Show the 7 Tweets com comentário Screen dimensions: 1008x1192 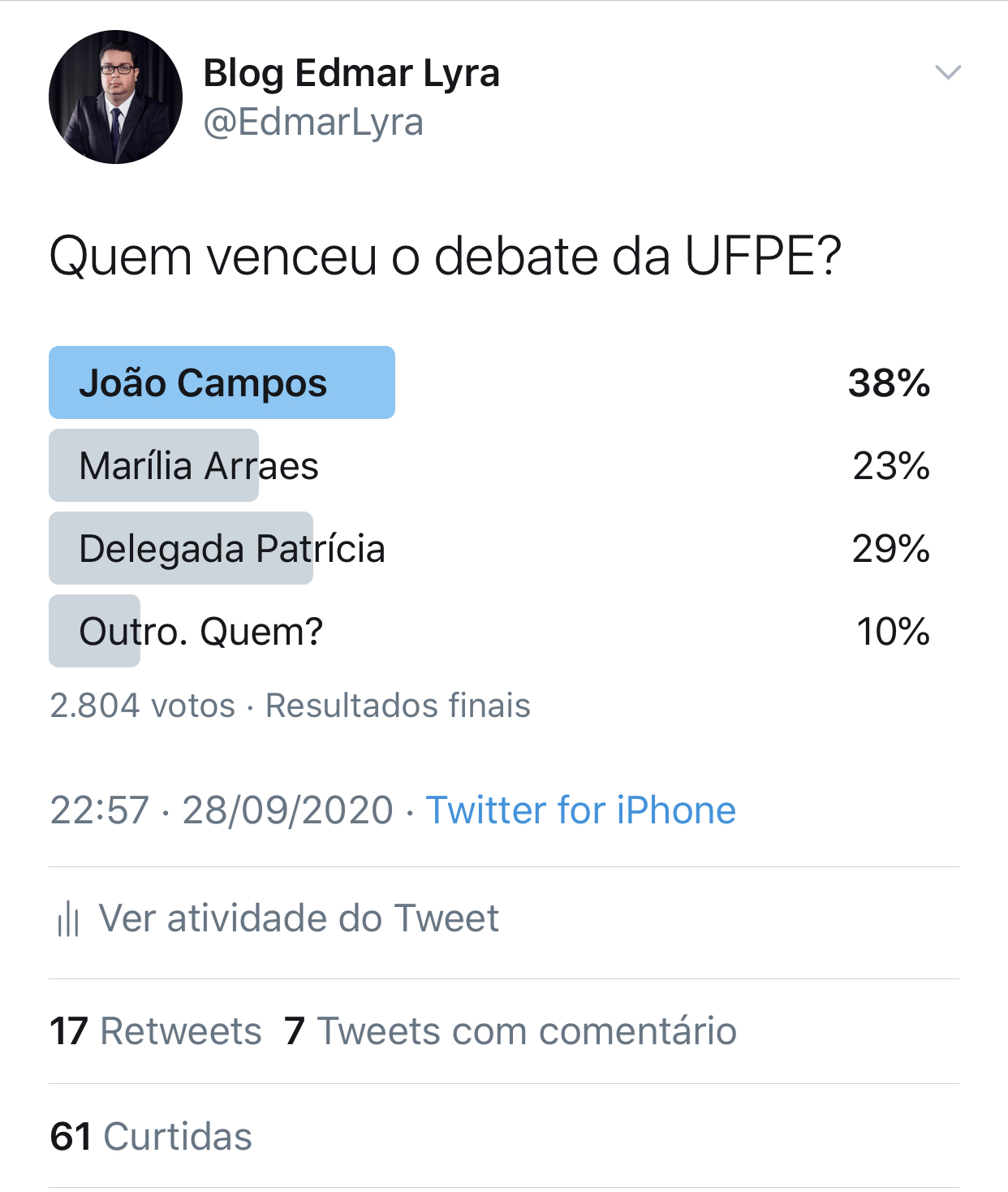click(510, 1031)
